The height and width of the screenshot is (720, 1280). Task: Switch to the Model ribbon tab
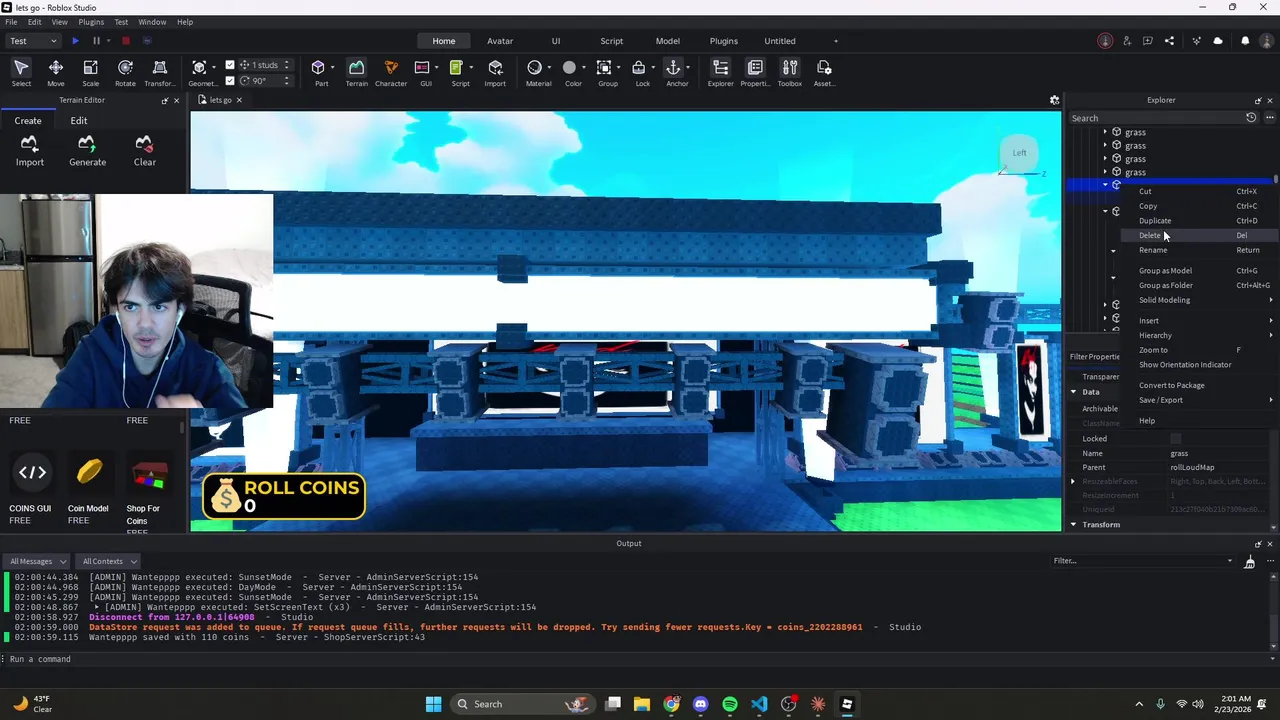(x=668, y=41)
